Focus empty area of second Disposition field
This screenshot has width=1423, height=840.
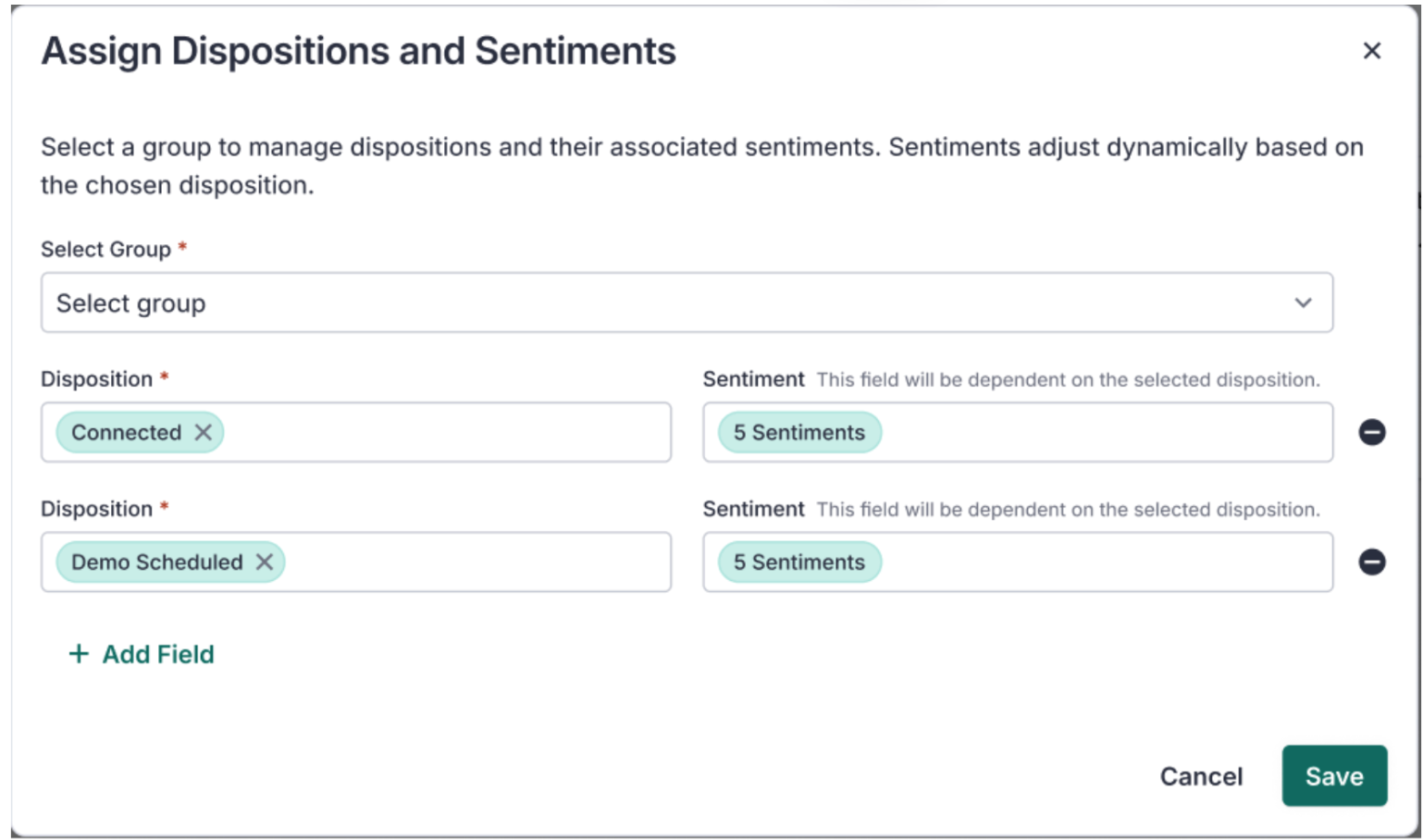476,562
